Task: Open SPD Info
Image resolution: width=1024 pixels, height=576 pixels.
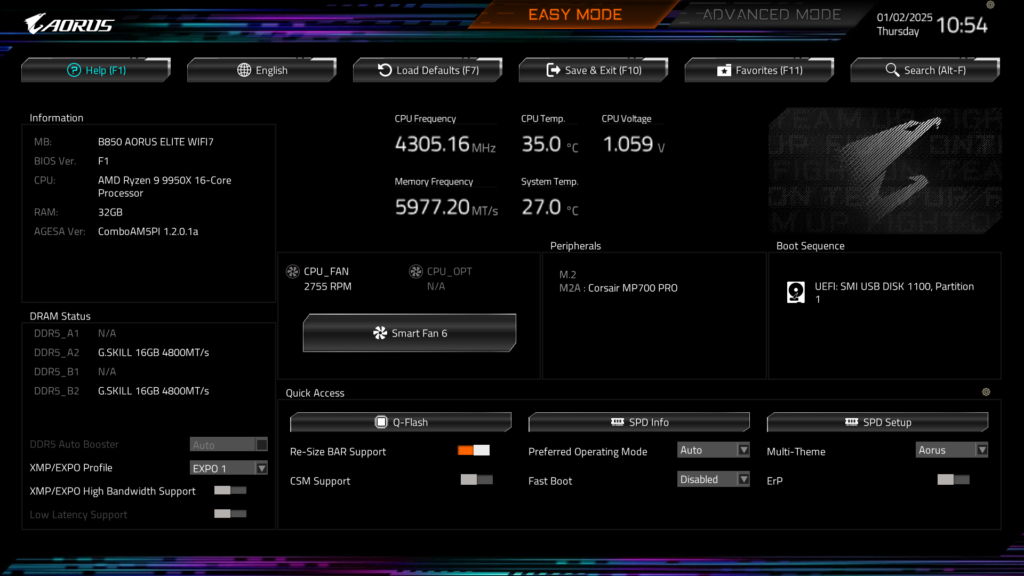Action: (639, 422)
